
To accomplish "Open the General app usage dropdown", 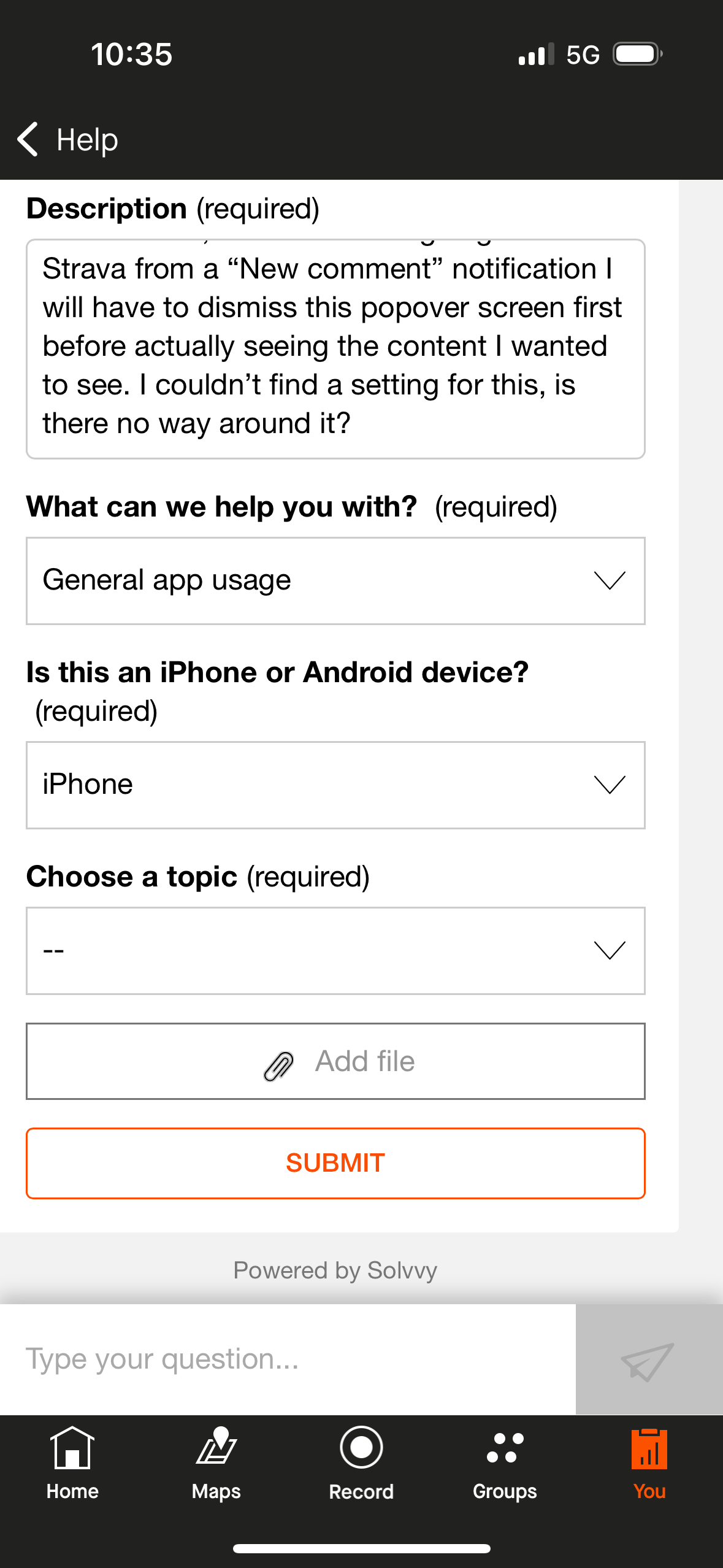I will 335,581.
